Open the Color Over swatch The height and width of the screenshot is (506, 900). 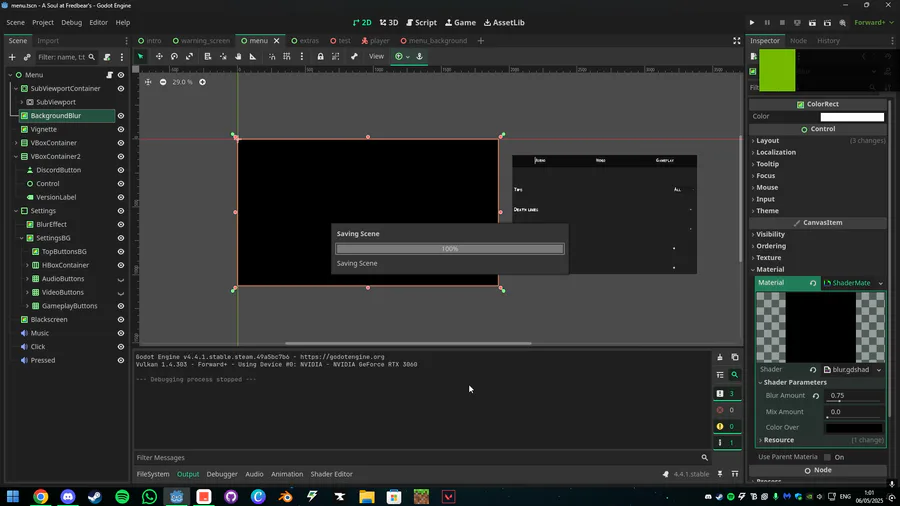[854, 428]
